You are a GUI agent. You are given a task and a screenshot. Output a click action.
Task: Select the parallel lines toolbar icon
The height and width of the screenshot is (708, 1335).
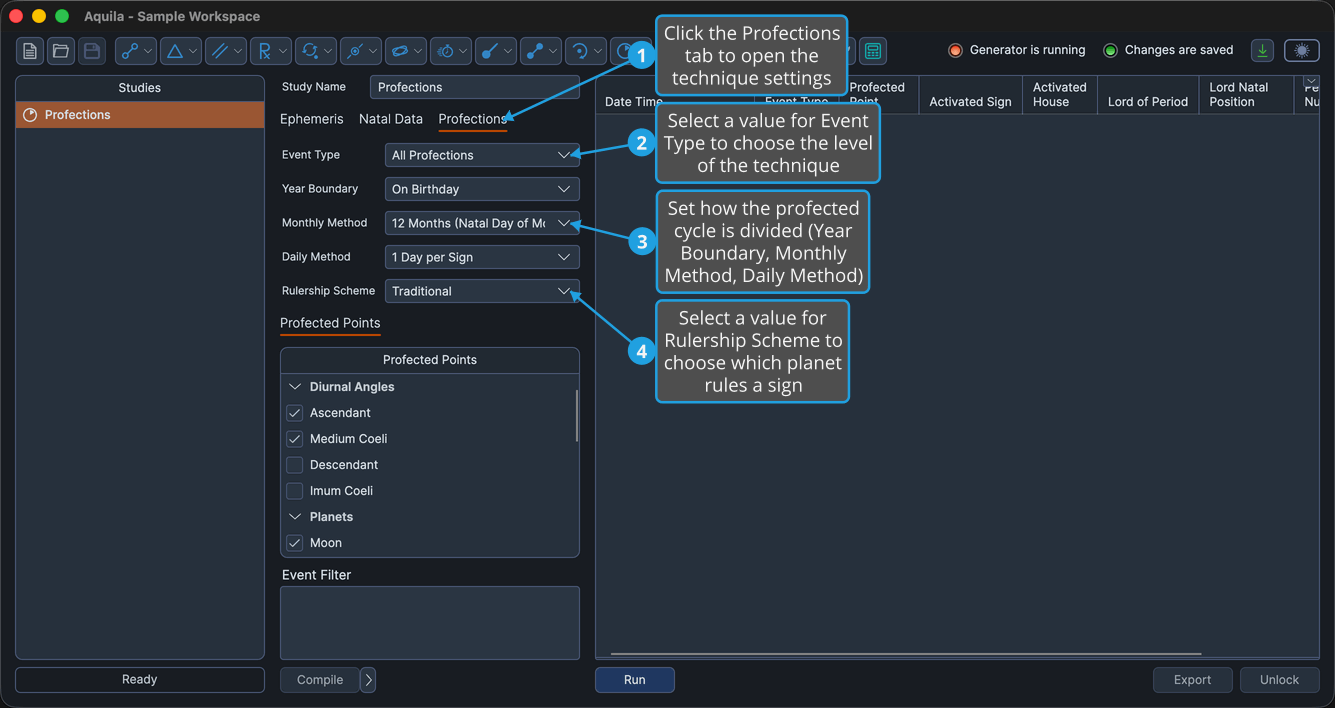pyautogui.click(x=226, y=51)
